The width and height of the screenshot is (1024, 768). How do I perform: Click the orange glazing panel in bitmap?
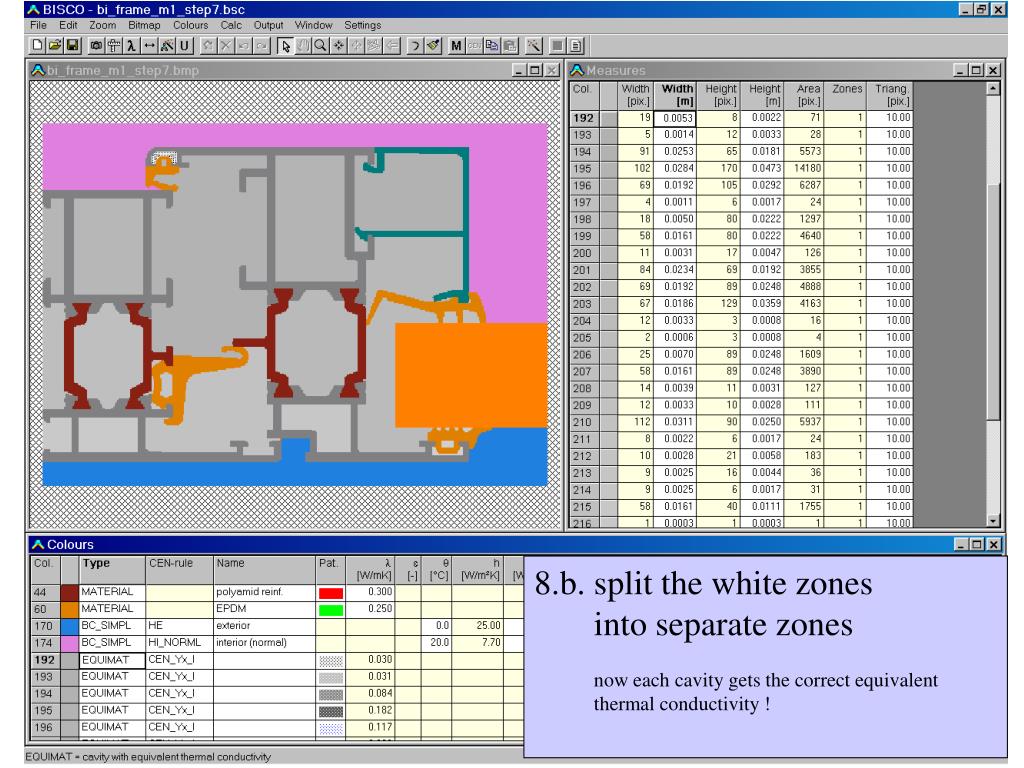point(470,374)
